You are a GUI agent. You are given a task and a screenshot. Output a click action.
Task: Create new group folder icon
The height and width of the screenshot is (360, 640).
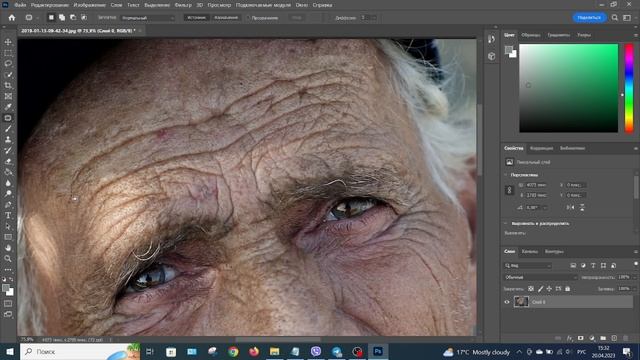603,338
